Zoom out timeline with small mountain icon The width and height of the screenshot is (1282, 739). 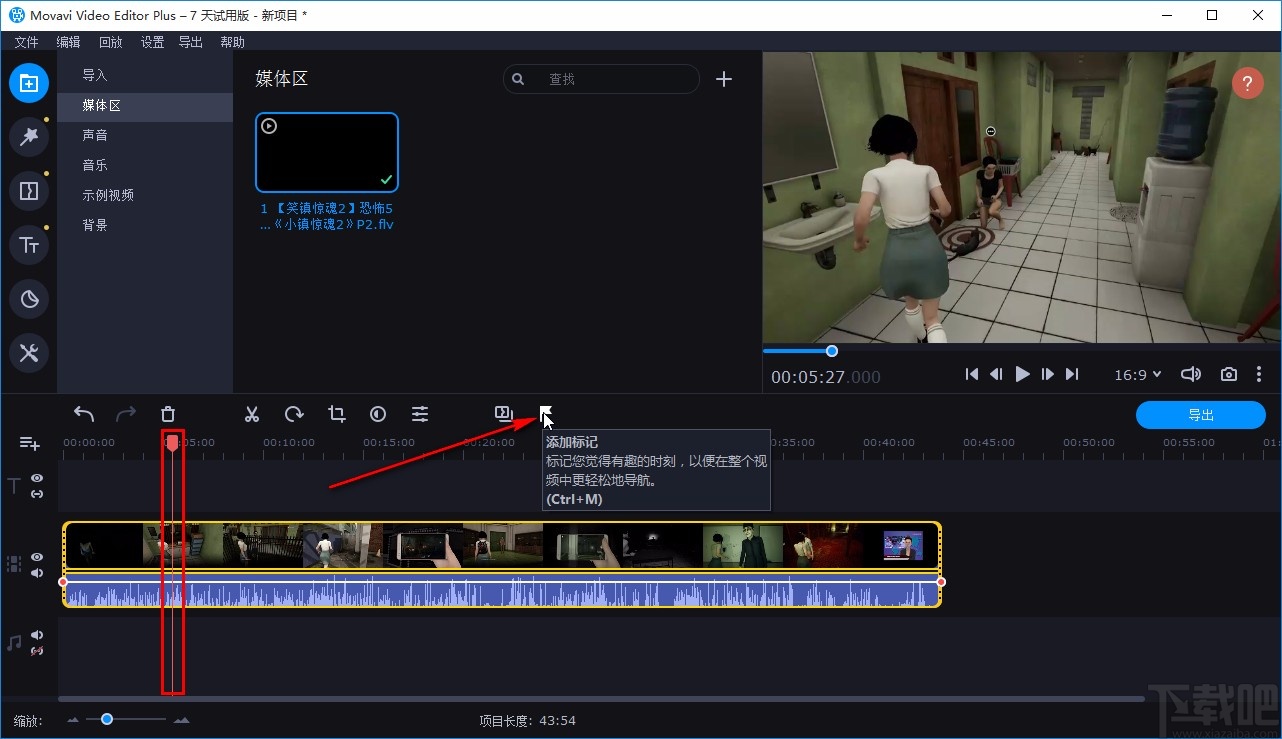(x=74, y=720)
